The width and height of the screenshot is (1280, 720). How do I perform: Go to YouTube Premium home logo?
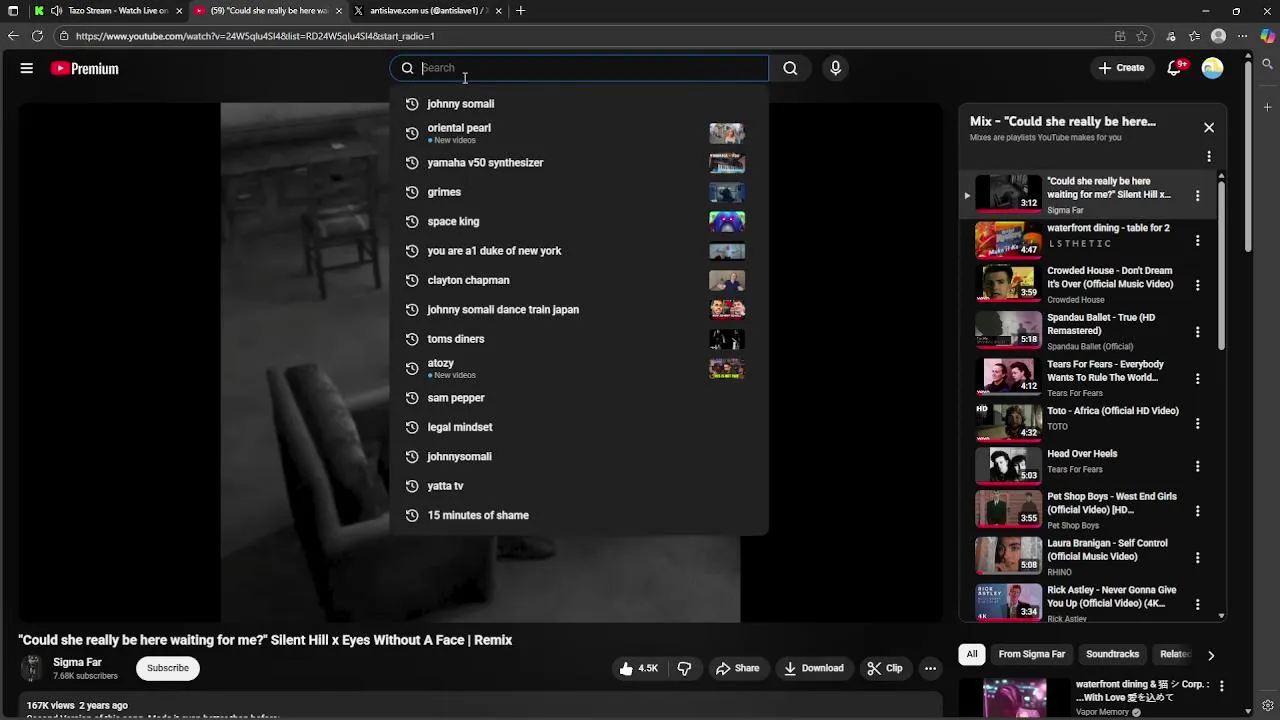[x=85, y=68]
